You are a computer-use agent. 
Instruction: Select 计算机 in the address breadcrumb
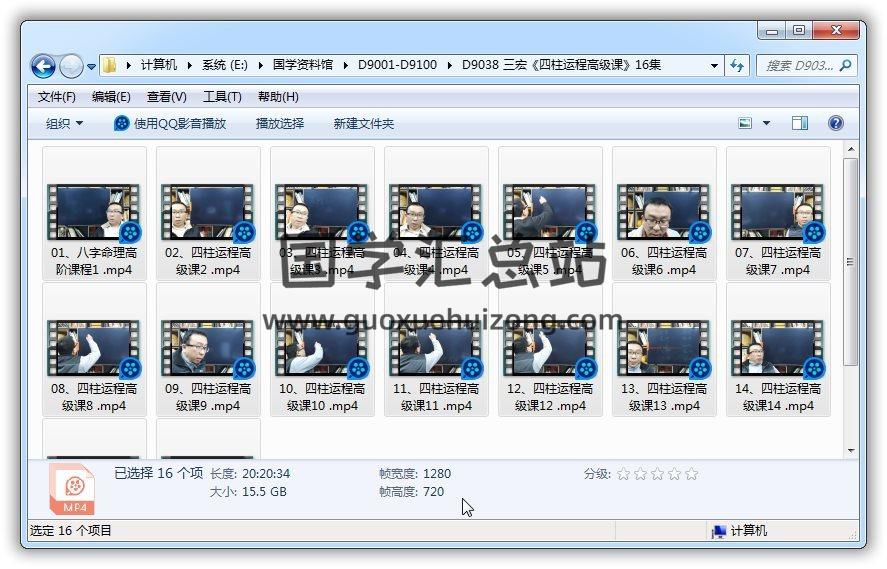(x=159, y=65)
